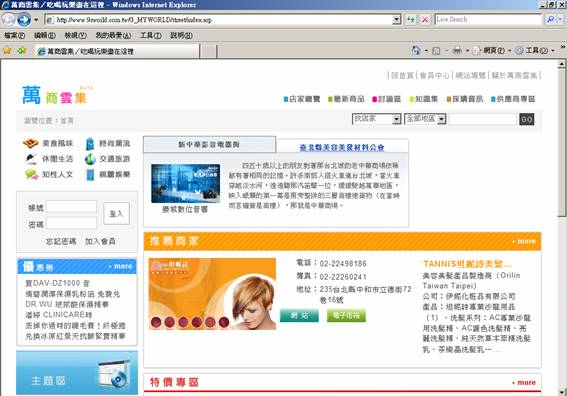Click the Printer icon in command bar
This screenshot has width=567, height=396.
click(x=457, y=50)
